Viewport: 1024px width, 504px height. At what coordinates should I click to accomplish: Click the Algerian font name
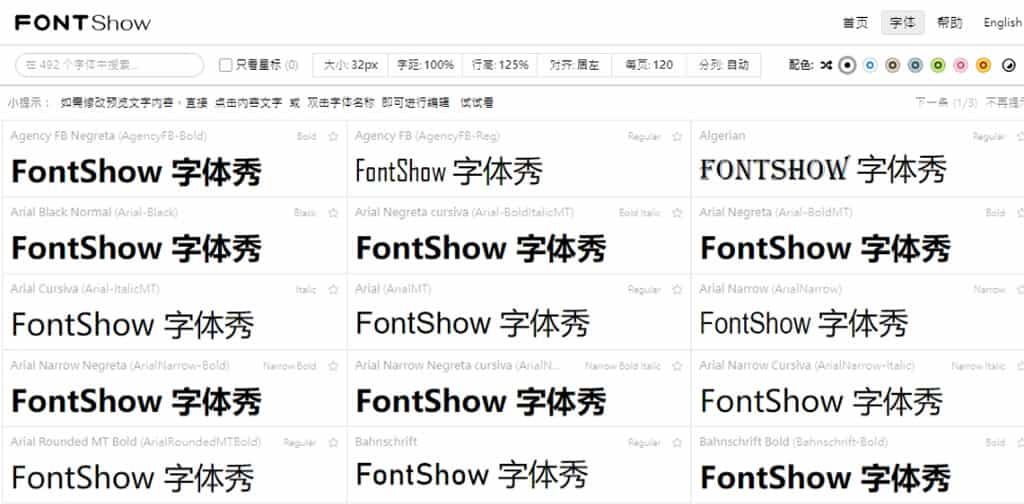[x=722, y=136]
